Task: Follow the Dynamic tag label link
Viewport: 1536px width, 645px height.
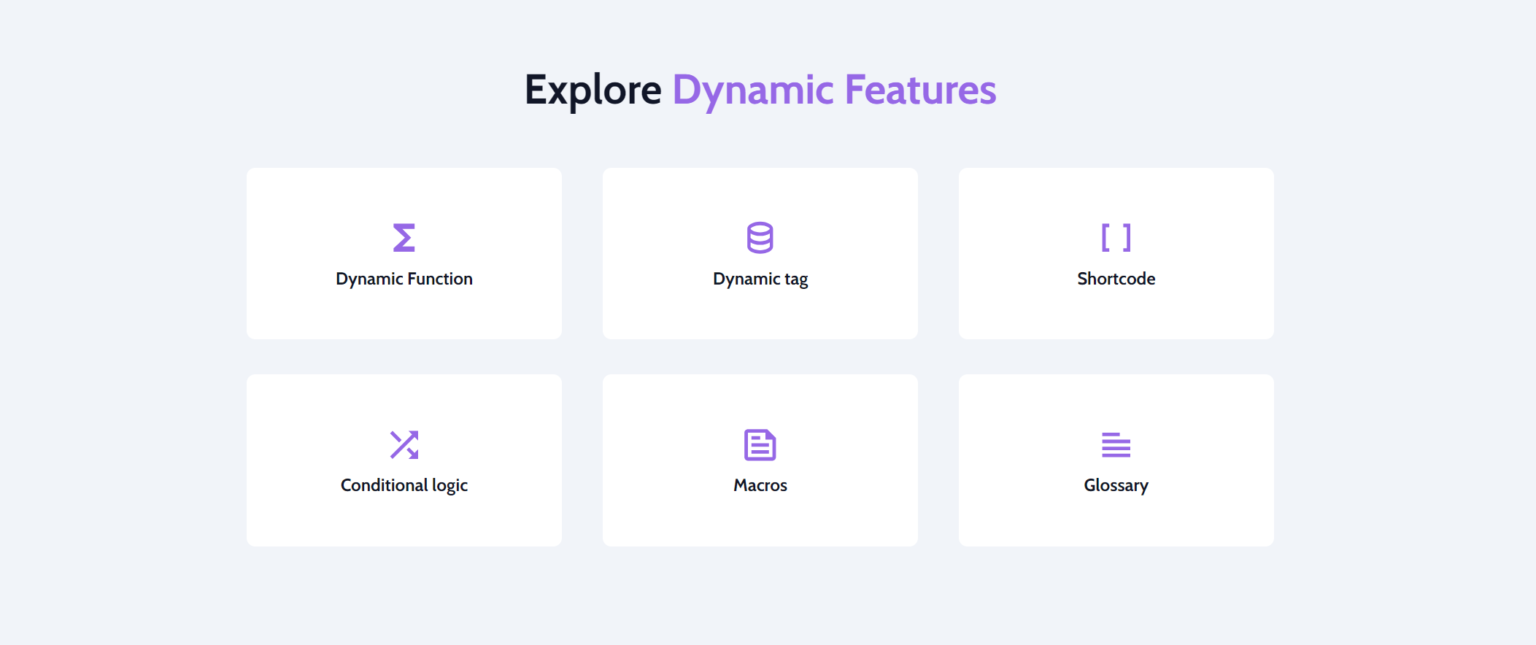Action: pos(760,279)
